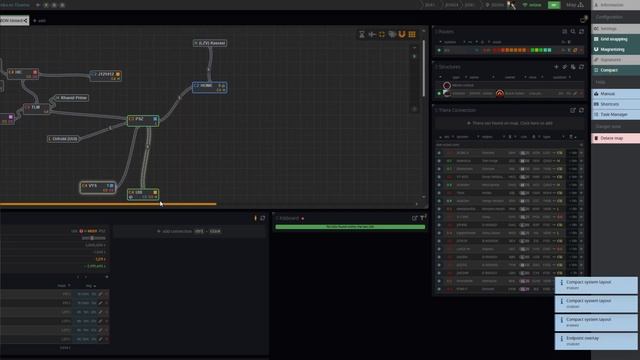Viewport: 640px width, 360px height.
Task: Toggle Compact layout in the map menu
Action: (x=616, y=70)
